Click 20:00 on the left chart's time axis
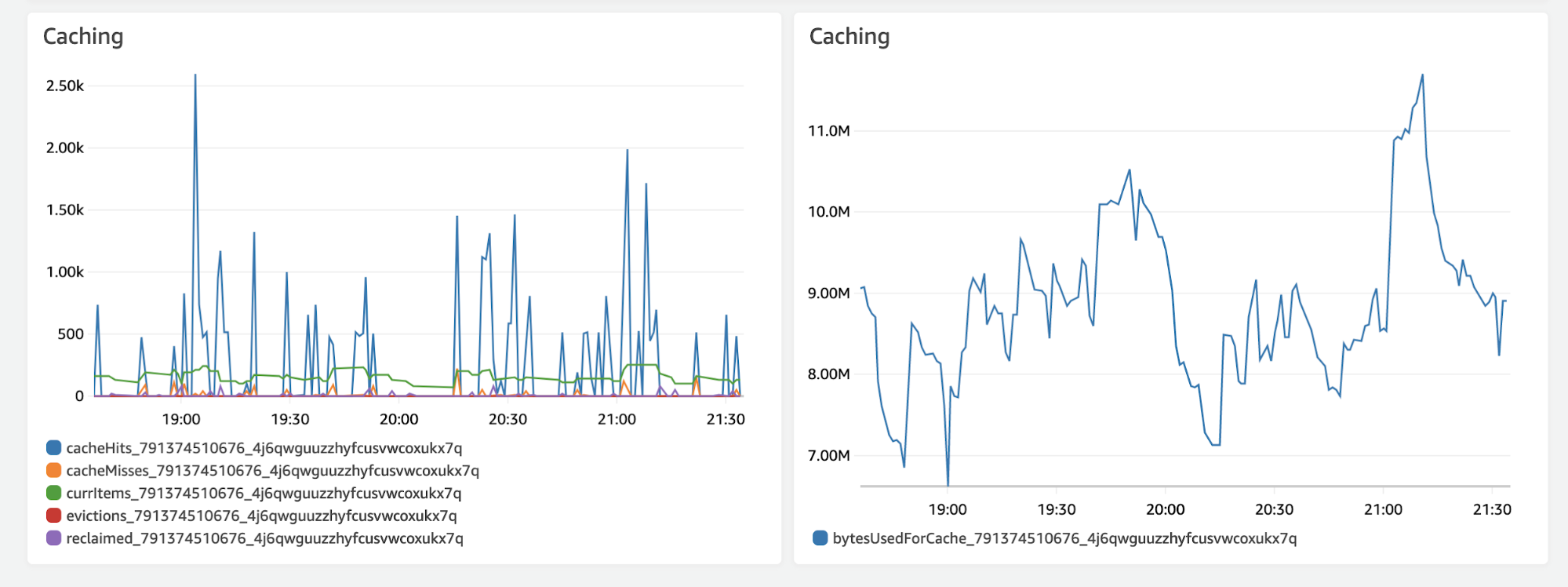The width and height of the screenshot is (1568, 587). (399, 419)
